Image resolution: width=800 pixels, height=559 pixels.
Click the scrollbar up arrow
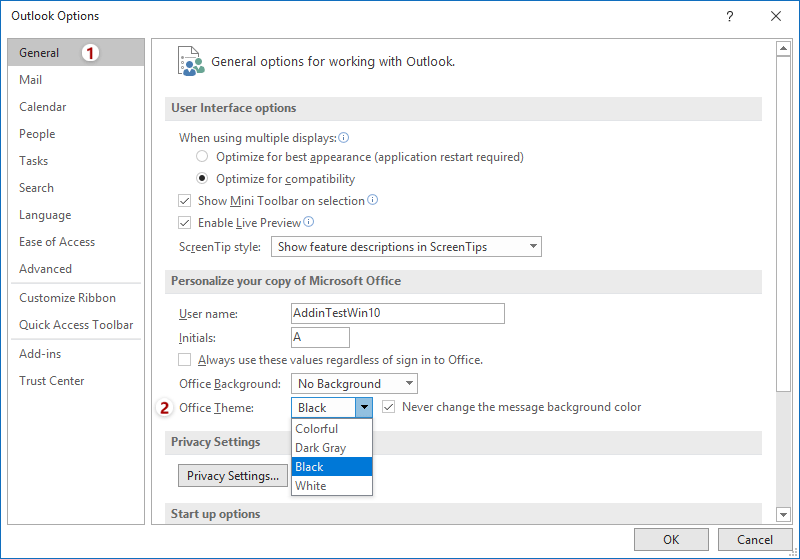tap(783, 48)
